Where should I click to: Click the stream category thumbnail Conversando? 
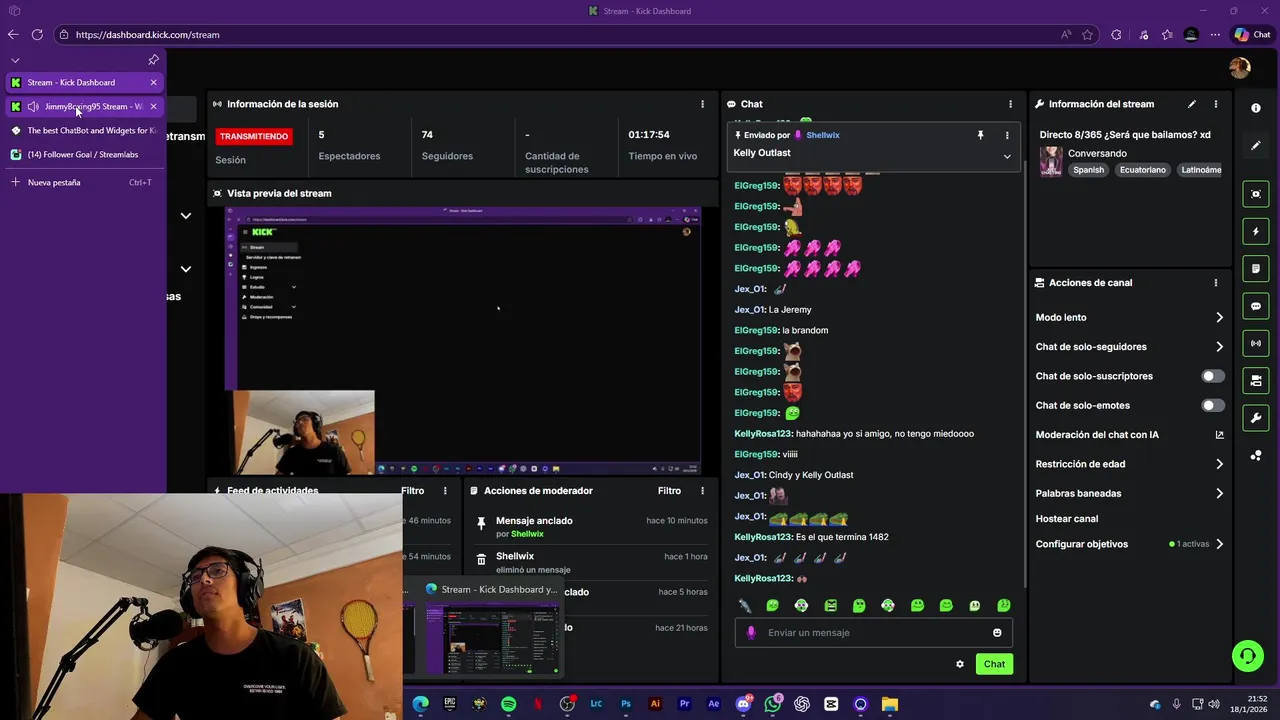click(x=1051, y=162)
